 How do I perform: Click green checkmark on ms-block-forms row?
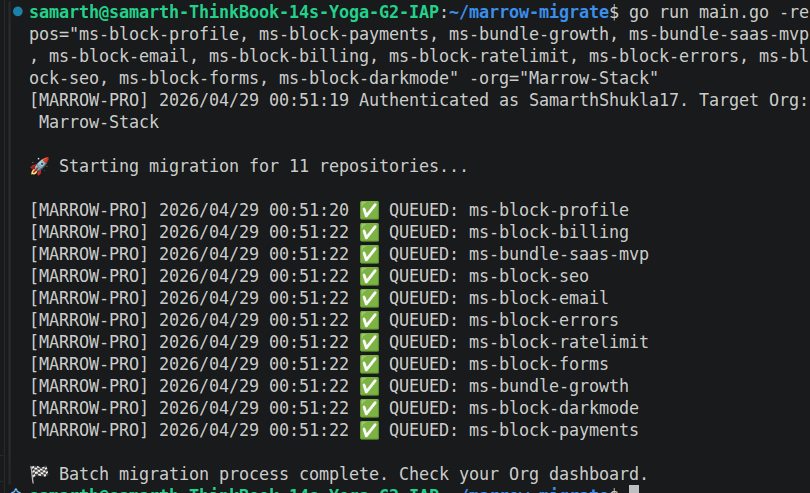coord(369,364)
